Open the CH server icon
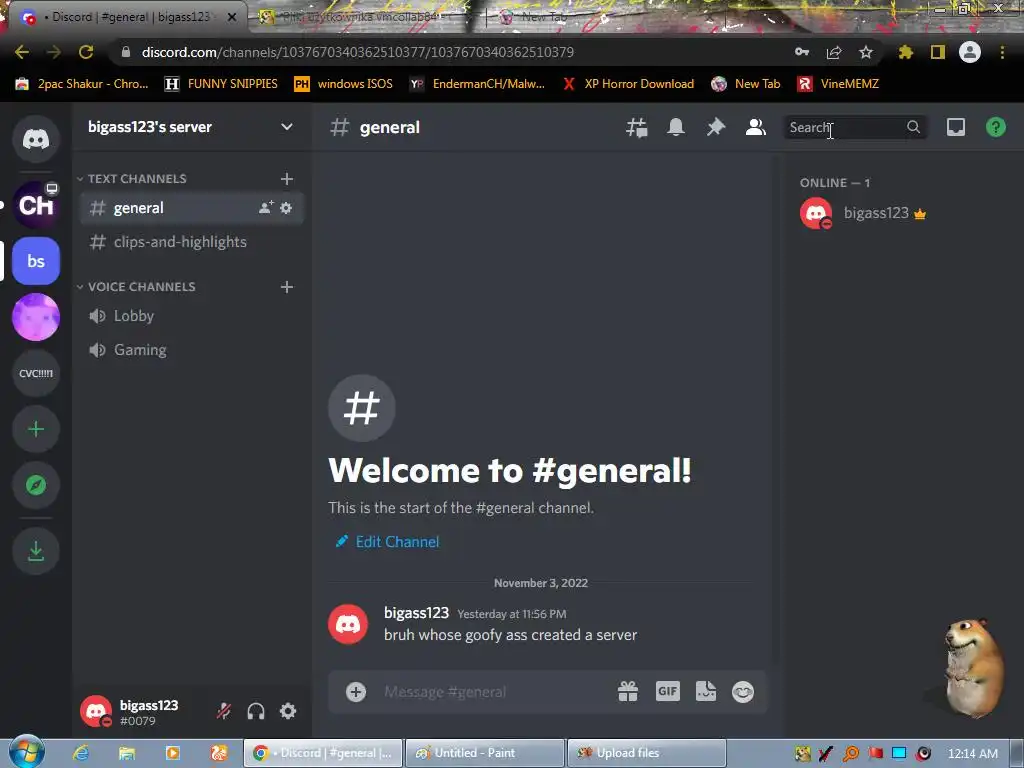 [36, 206]
